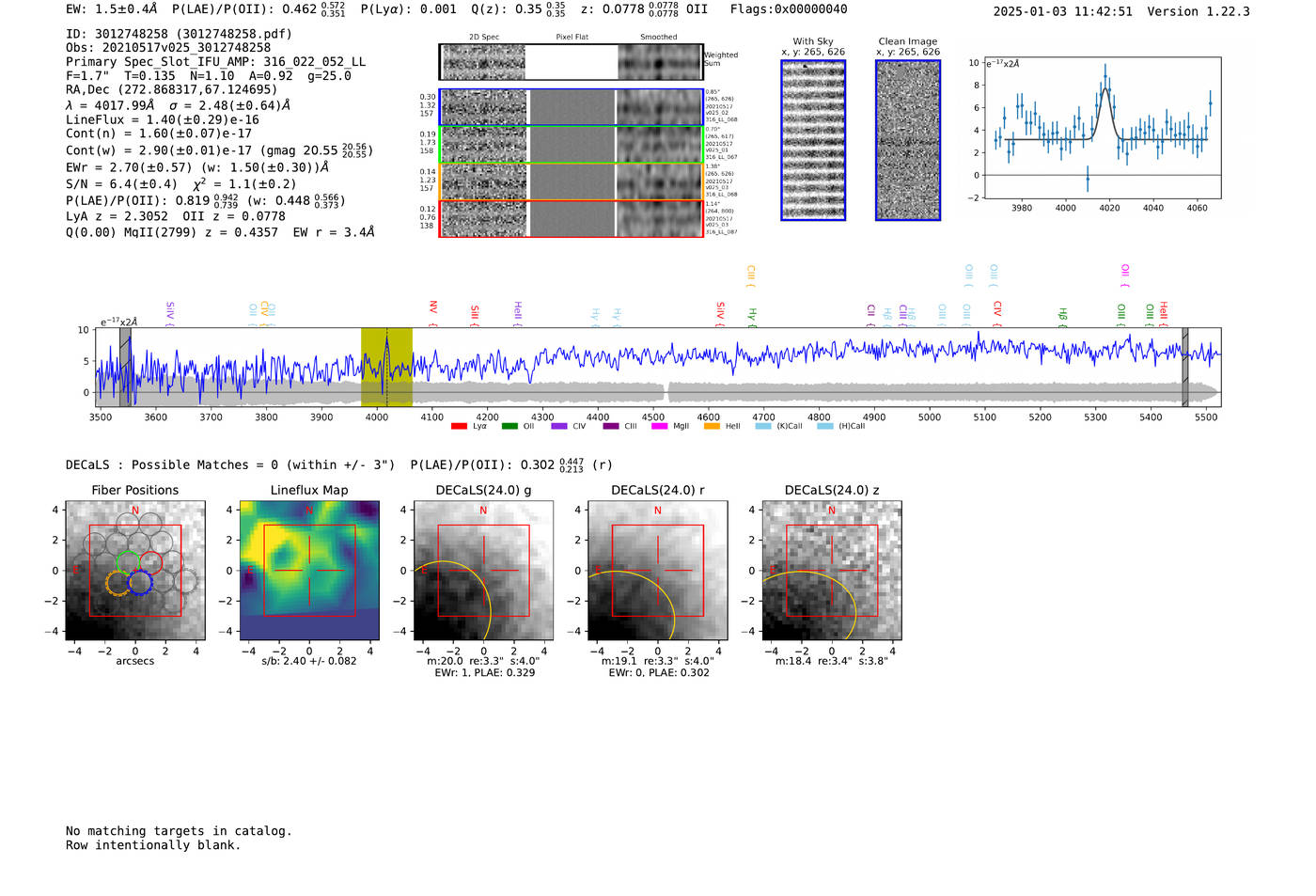Select the EWr: 0, PLAE: 0.302 caption
The height and width of the screenshot is (896, 1316).
coord(658,673)
